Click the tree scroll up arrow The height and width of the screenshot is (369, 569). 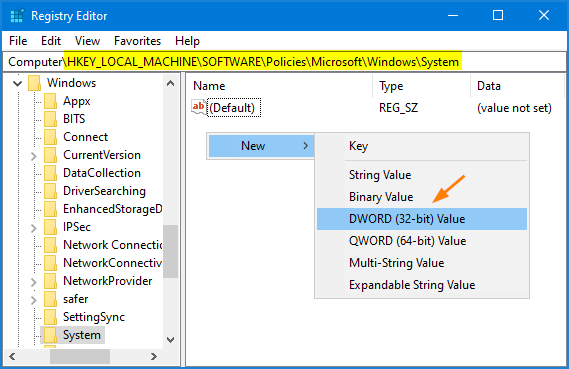(x=171, y=83)
